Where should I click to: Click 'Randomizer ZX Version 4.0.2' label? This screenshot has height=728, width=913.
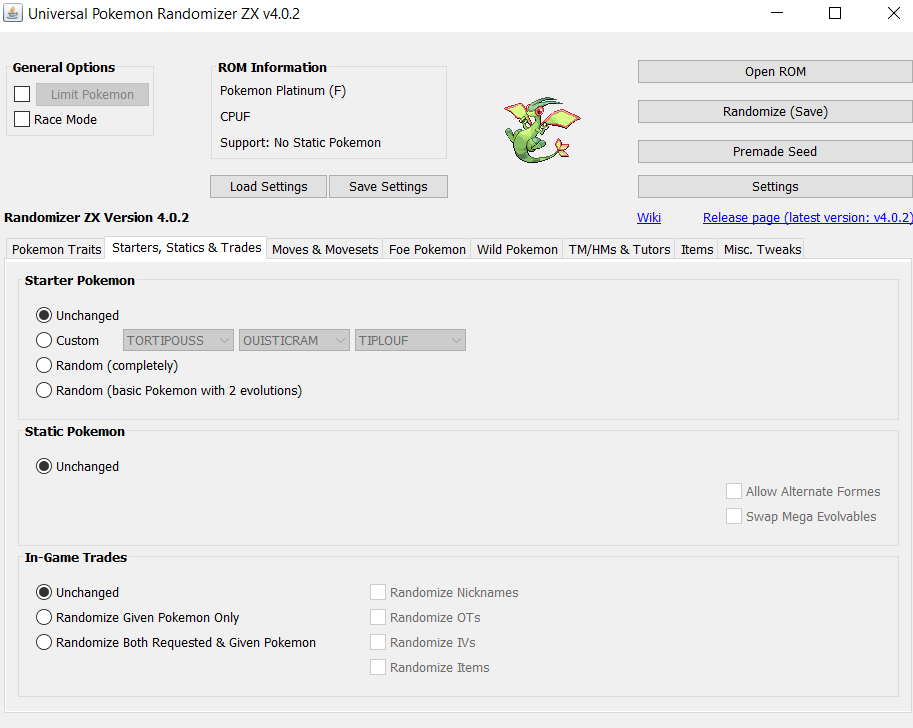click(x=97, y=218)
